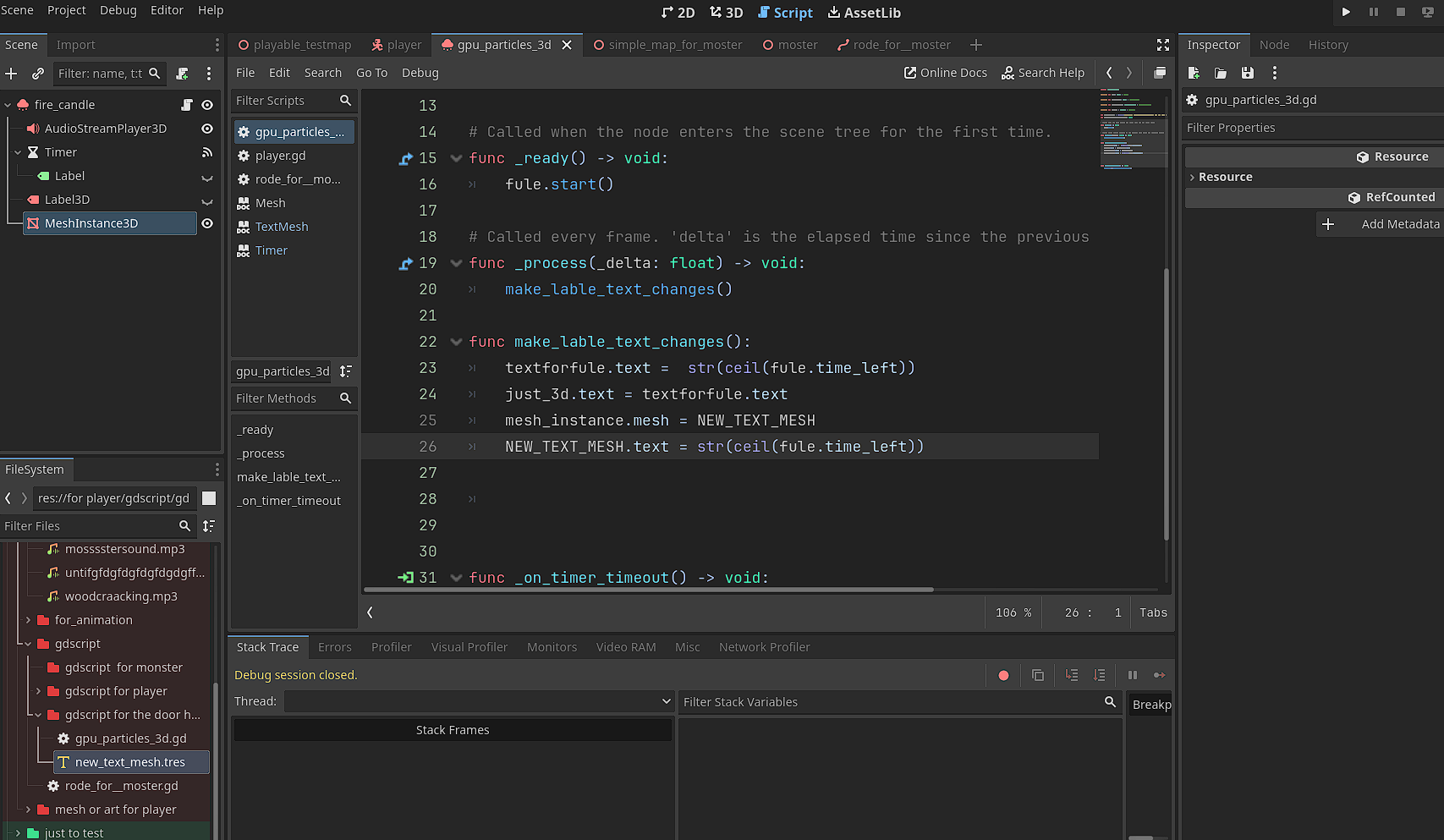1444x840 pixels.
Task: Toggle alphabetical sorting of methods
Action: tap(345, 371)
